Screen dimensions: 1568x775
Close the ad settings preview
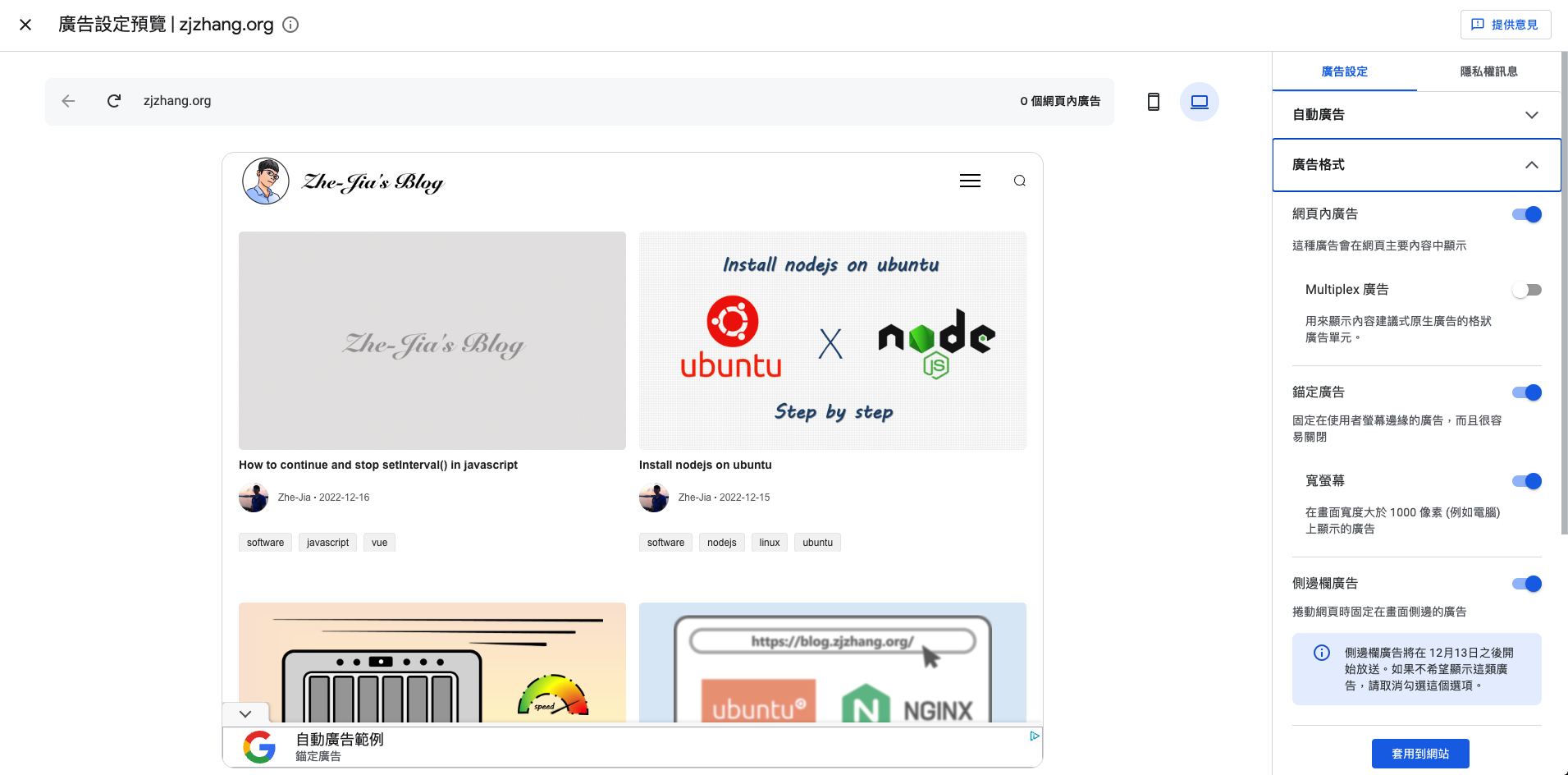tap(25, 25)
